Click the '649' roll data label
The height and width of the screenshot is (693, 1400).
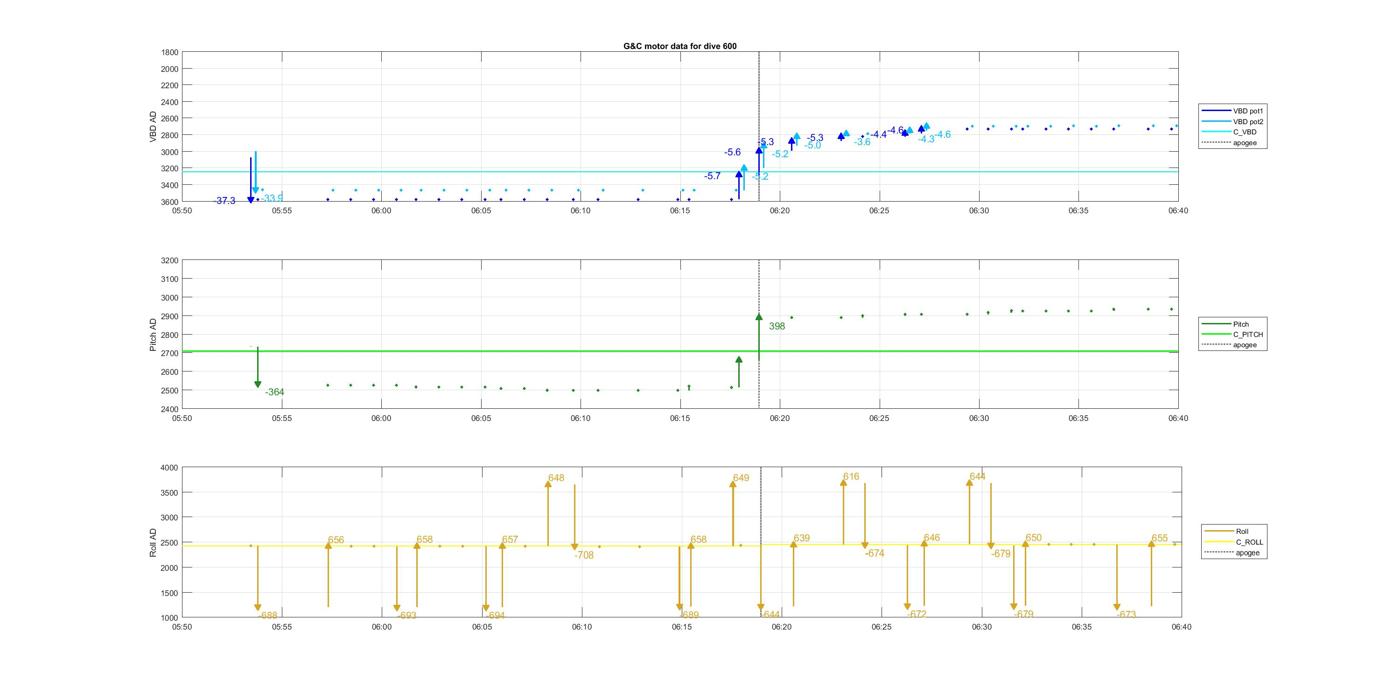pyautogui.click(x=741, y=478)
